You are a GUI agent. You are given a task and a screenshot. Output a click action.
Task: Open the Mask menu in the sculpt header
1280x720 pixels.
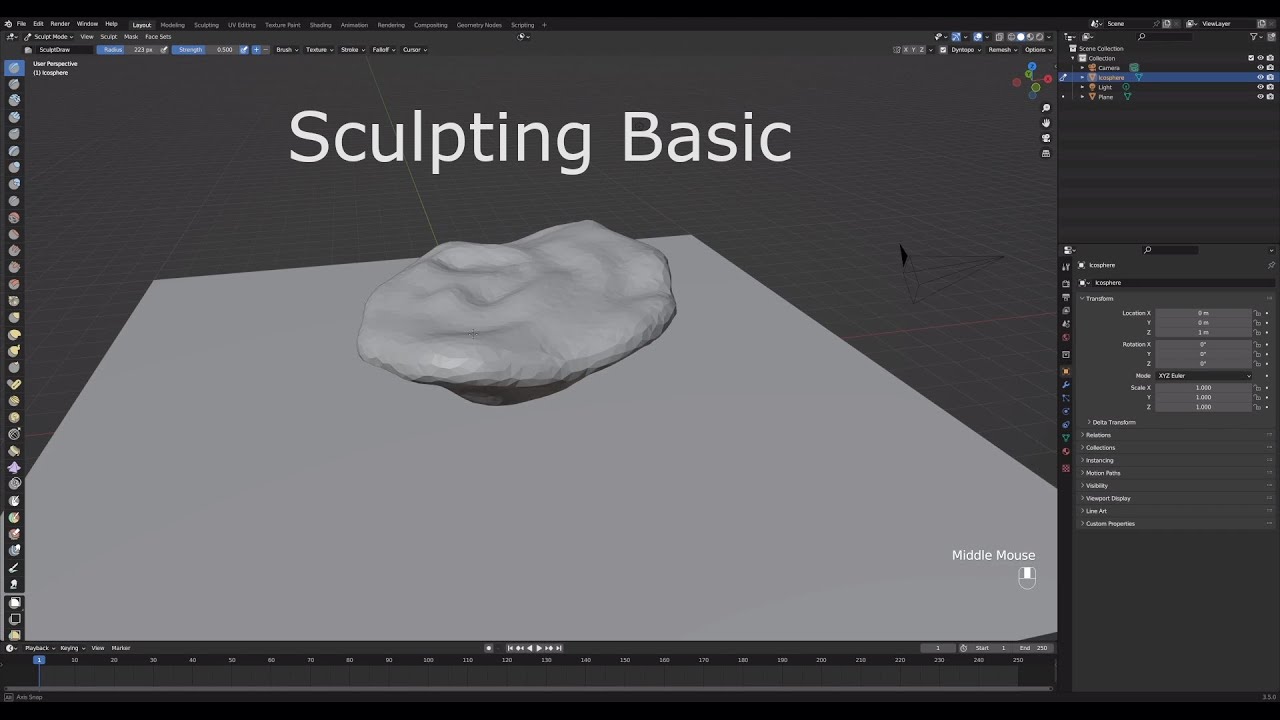click(131, 36)
